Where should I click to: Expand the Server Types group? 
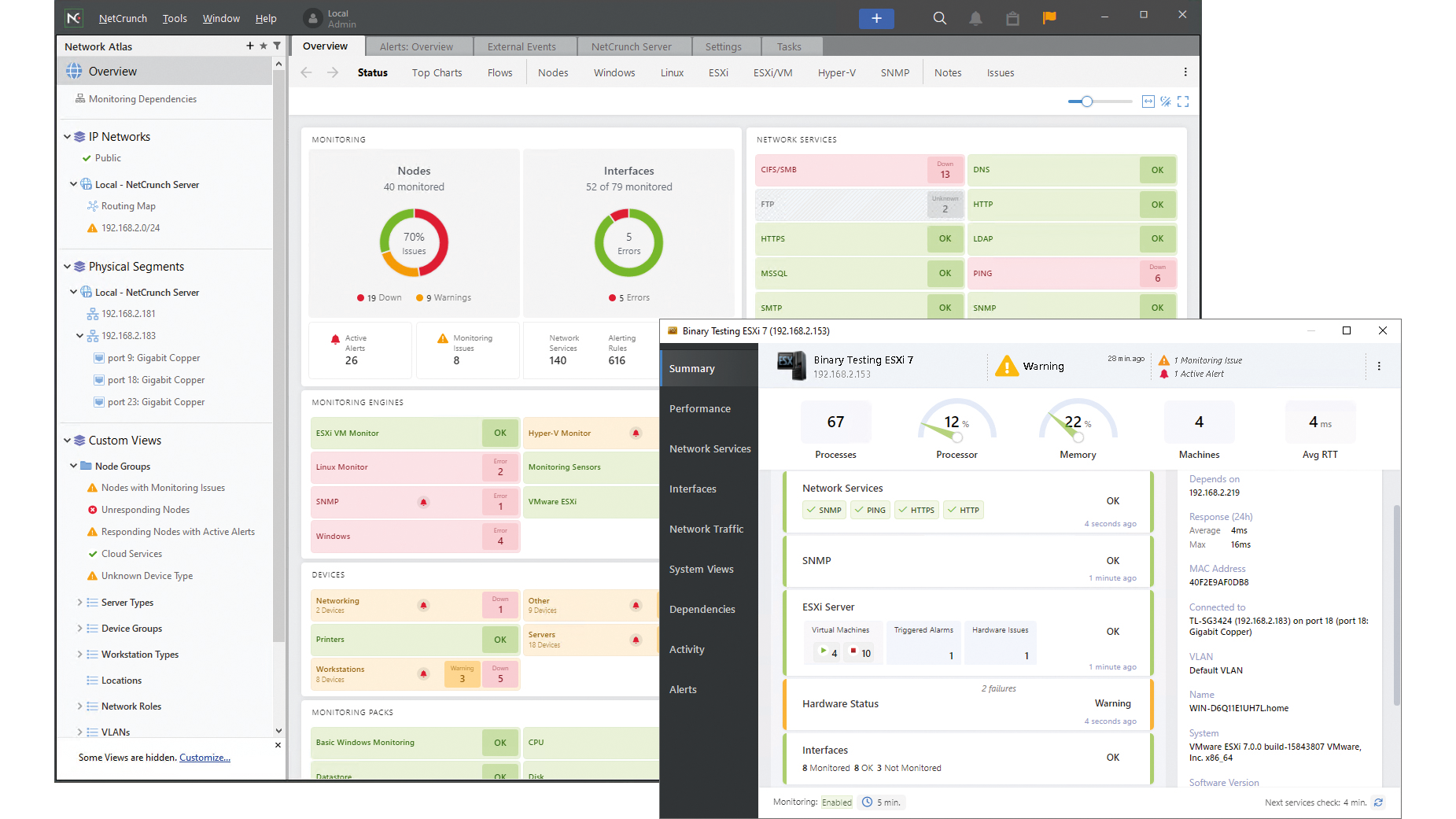(79, 602)
